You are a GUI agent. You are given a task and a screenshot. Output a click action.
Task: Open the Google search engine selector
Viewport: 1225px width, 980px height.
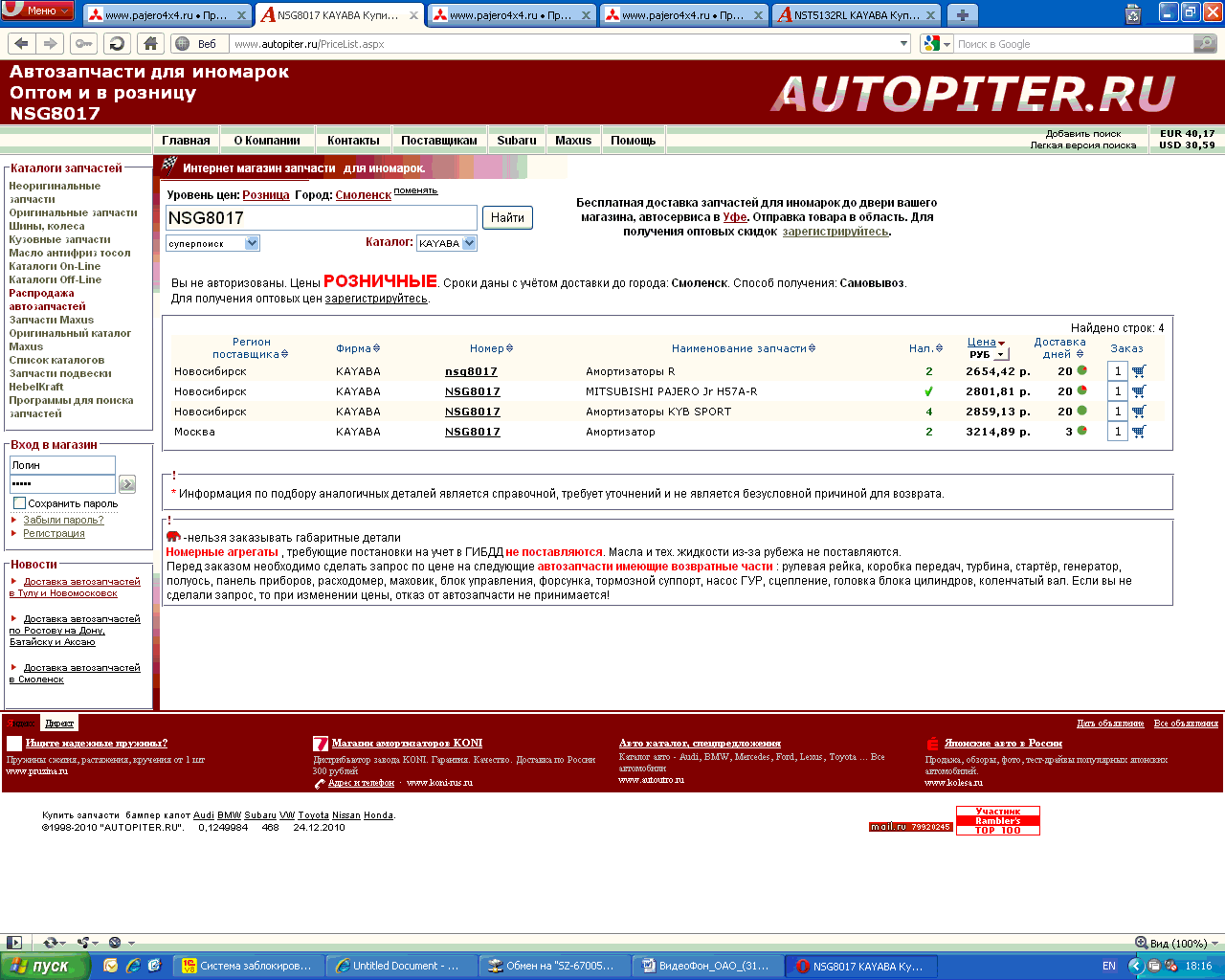937,43
